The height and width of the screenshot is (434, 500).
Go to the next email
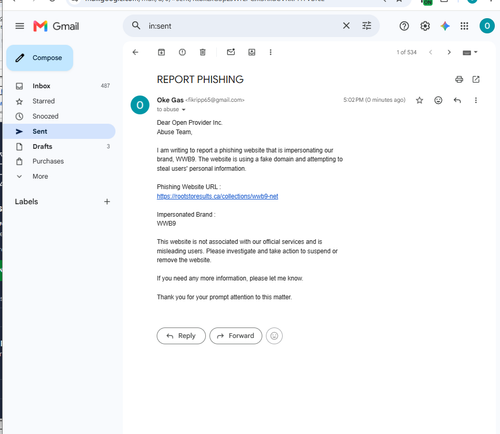click(449, 52)
